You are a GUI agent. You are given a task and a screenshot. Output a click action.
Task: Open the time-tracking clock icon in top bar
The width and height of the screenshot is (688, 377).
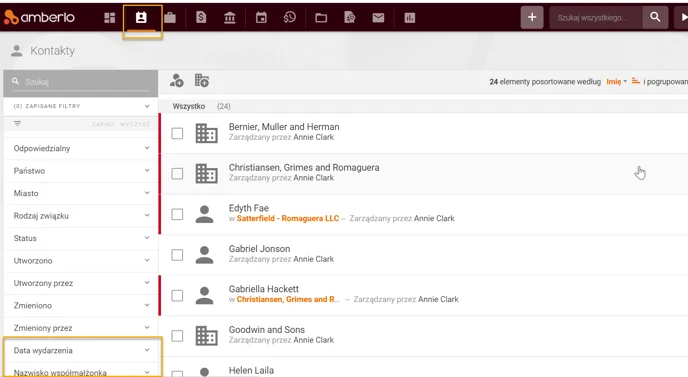tap(290, 18)
